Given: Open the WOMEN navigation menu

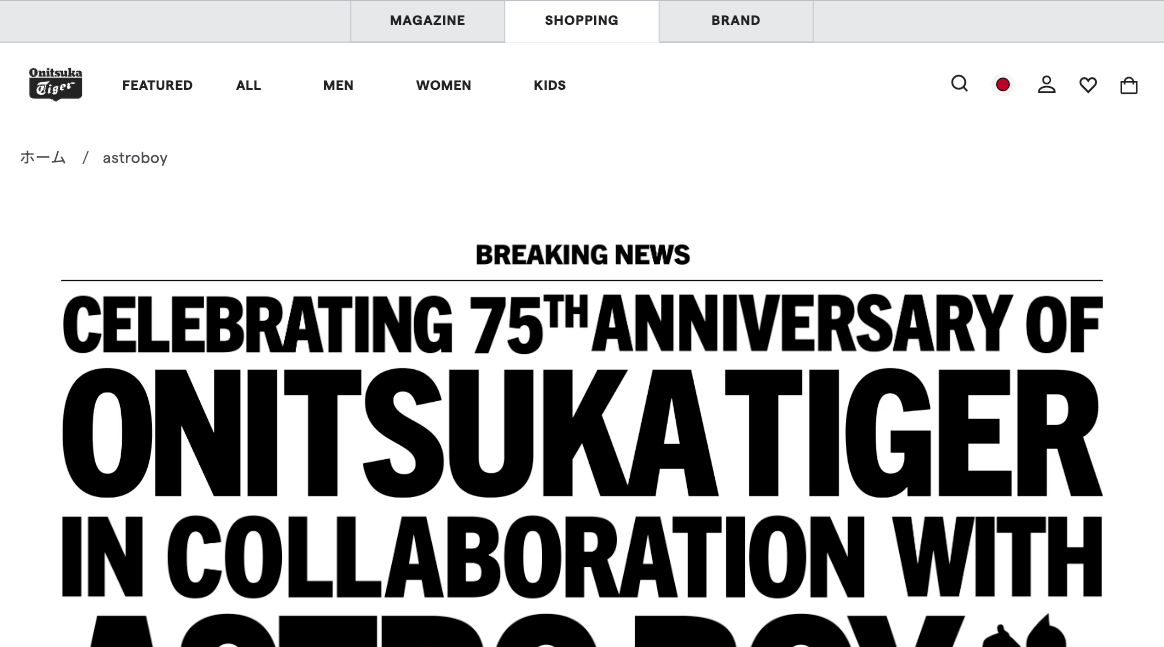Looking at the screenshot, I should (x=444, y=85).
